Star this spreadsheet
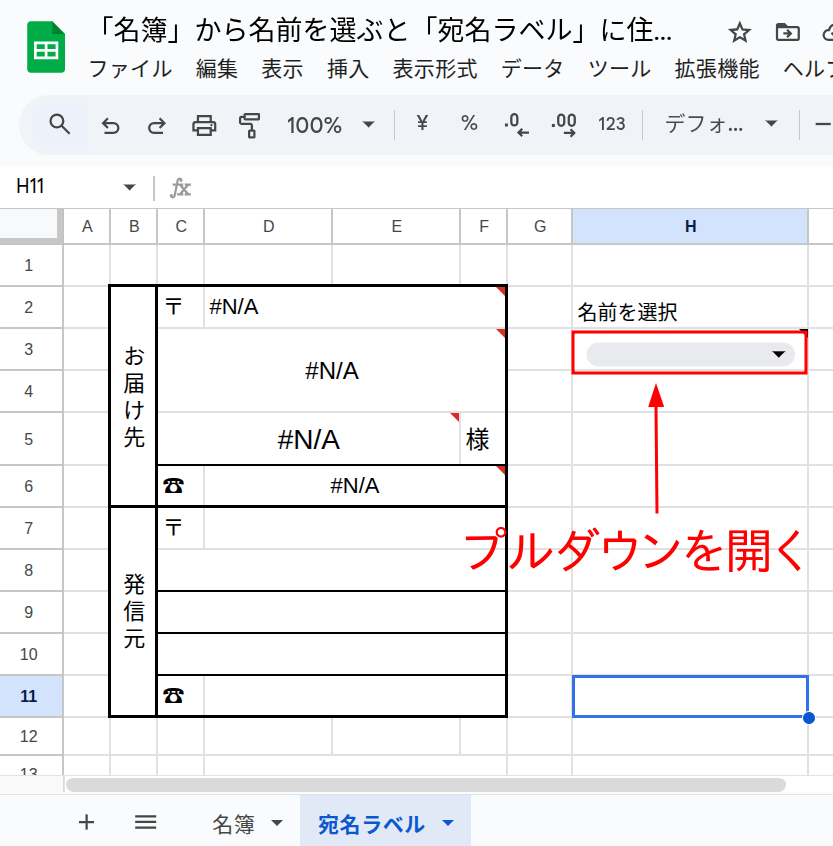This screenshot has width=833, height=846. pyautogui.click(x=739, y=32)
